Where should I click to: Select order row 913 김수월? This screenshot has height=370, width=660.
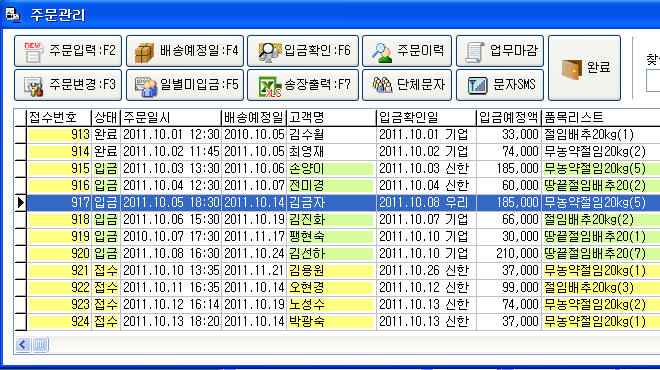pyautogui.click(x=337, y=135)
